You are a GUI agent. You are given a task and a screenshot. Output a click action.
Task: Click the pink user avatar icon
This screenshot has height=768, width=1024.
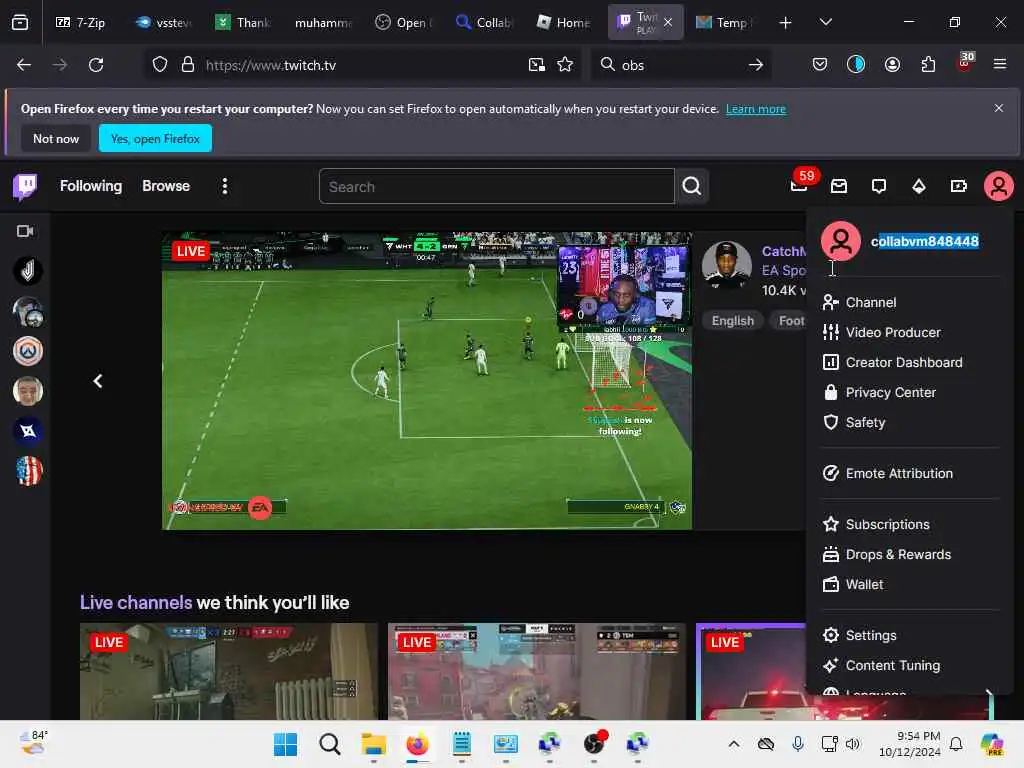point(999,187)
